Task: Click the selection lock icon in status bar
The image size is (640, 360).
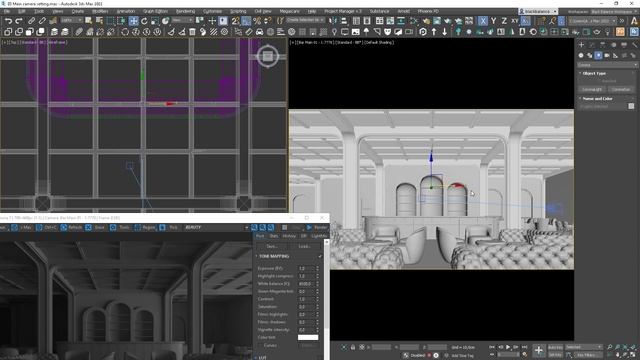Action: click(x=353, y=347)
